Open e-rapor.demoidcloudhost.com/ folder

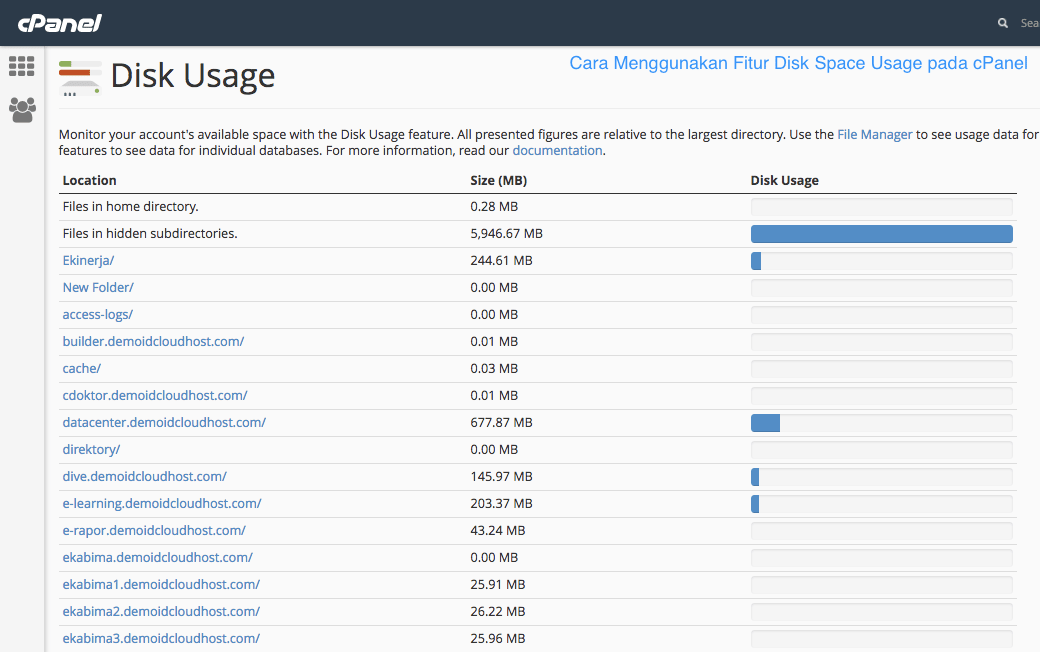(153, 530)
